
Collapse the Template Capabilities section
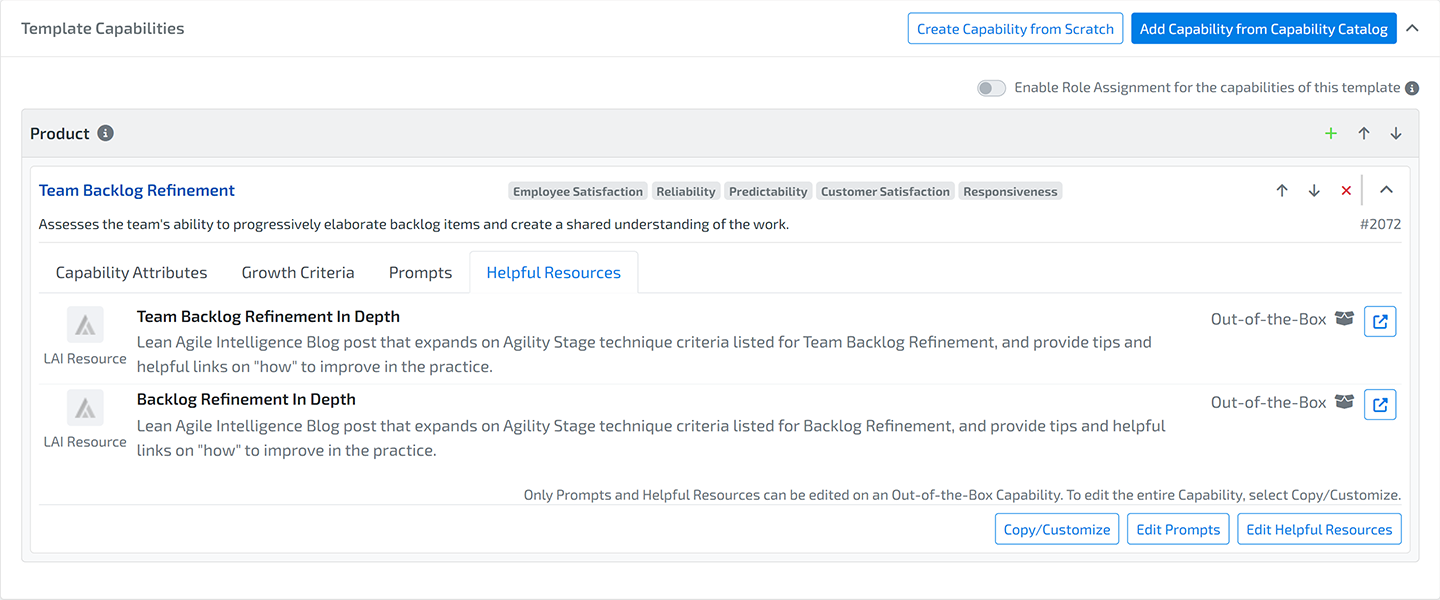[1412, 28]
